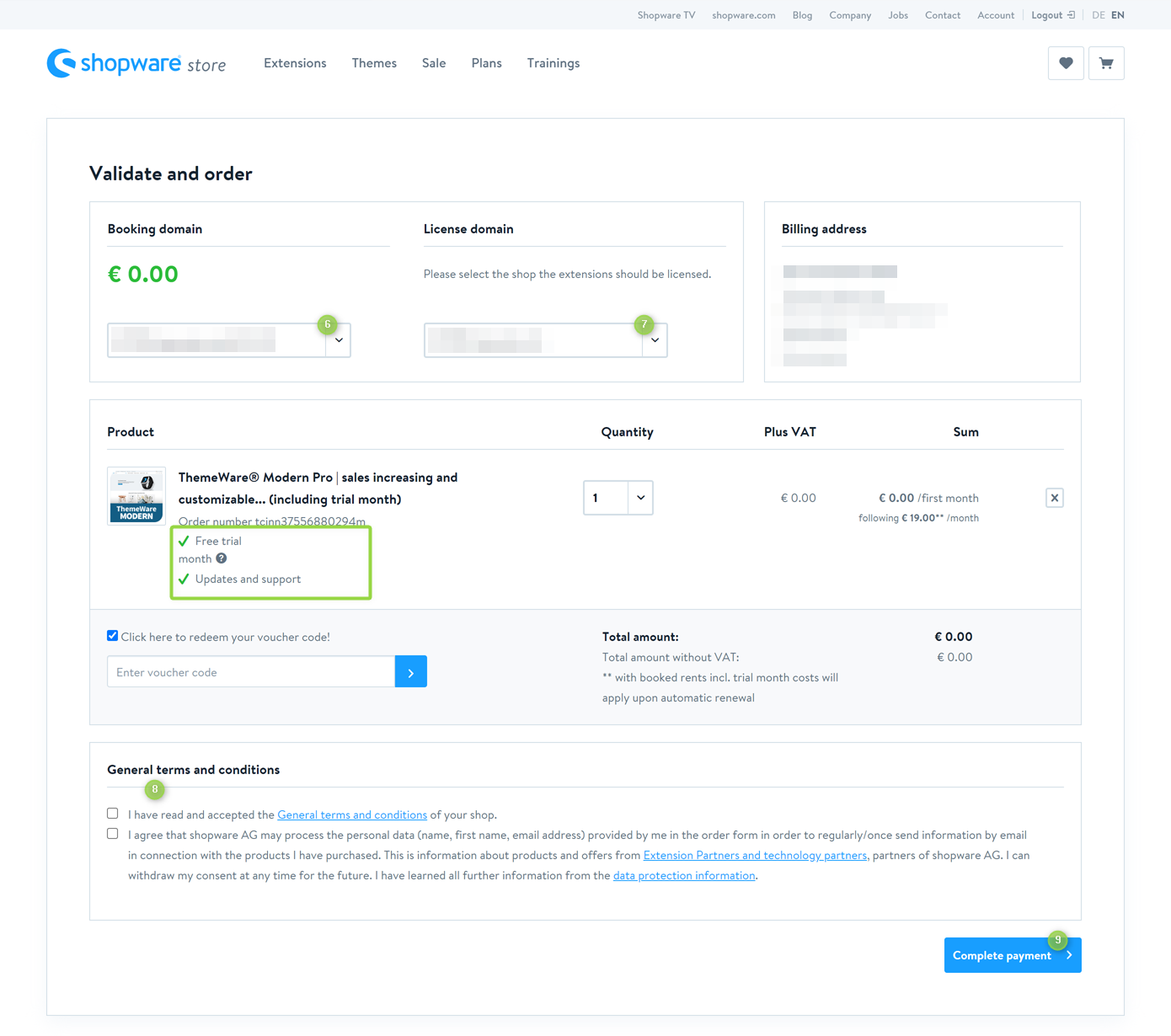The width and height of the screenshot is (1171, 1036).
Task: Click the Complete payment button
Action: [1013, 955]
